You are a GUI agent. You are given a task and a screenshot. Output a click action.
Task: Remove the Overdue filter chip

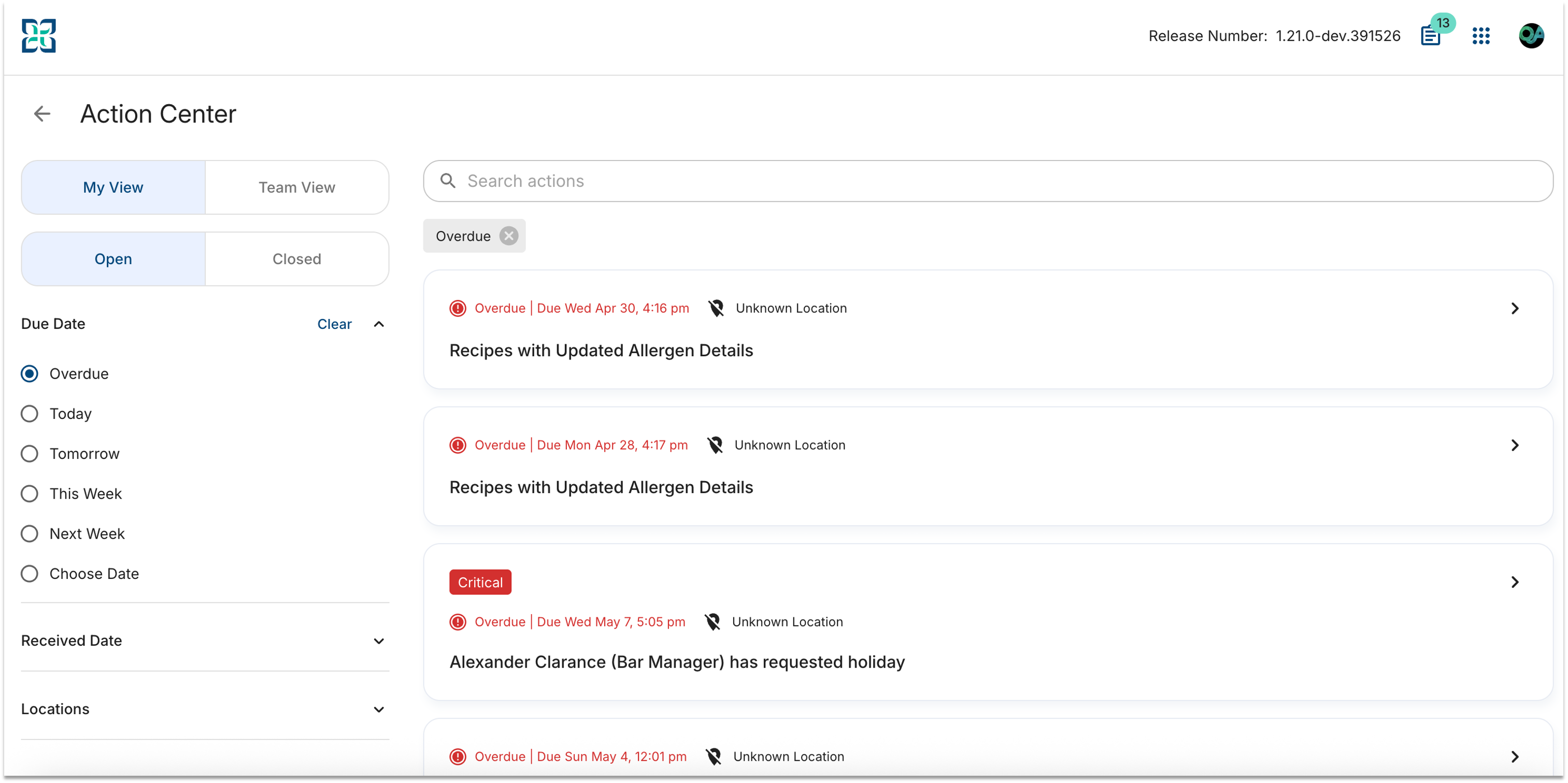(509, 236)
